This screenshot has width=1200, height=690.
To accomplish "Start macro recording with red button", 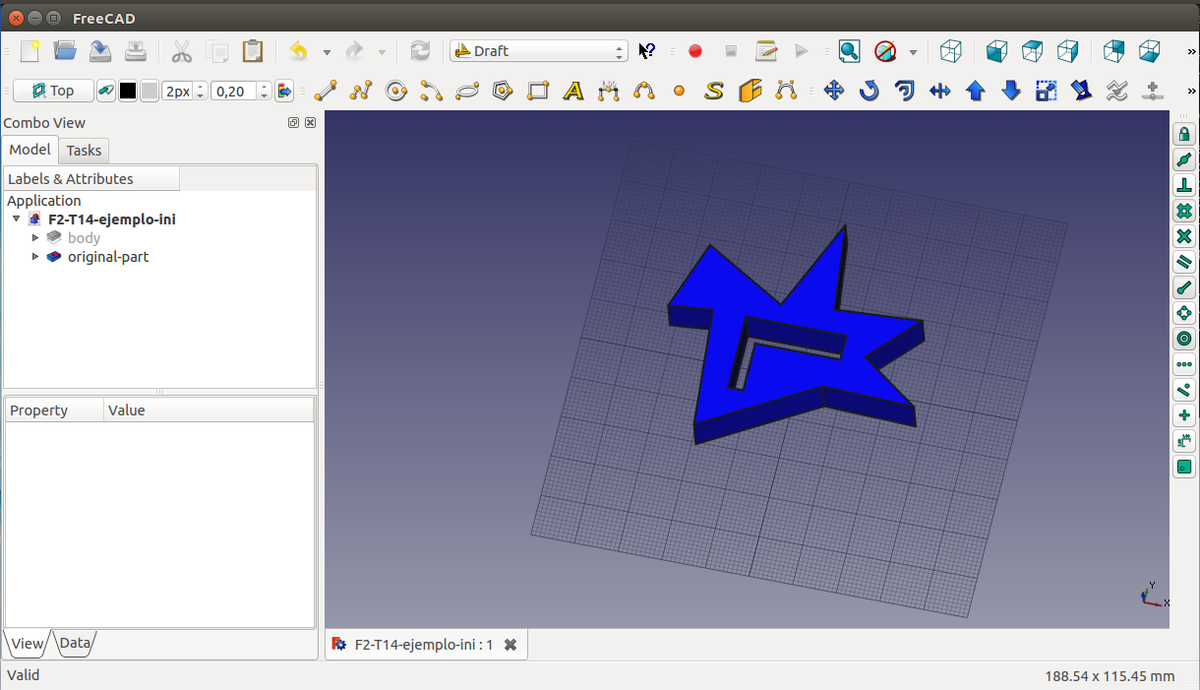I will pyautogui.click(x=695, y=51).
